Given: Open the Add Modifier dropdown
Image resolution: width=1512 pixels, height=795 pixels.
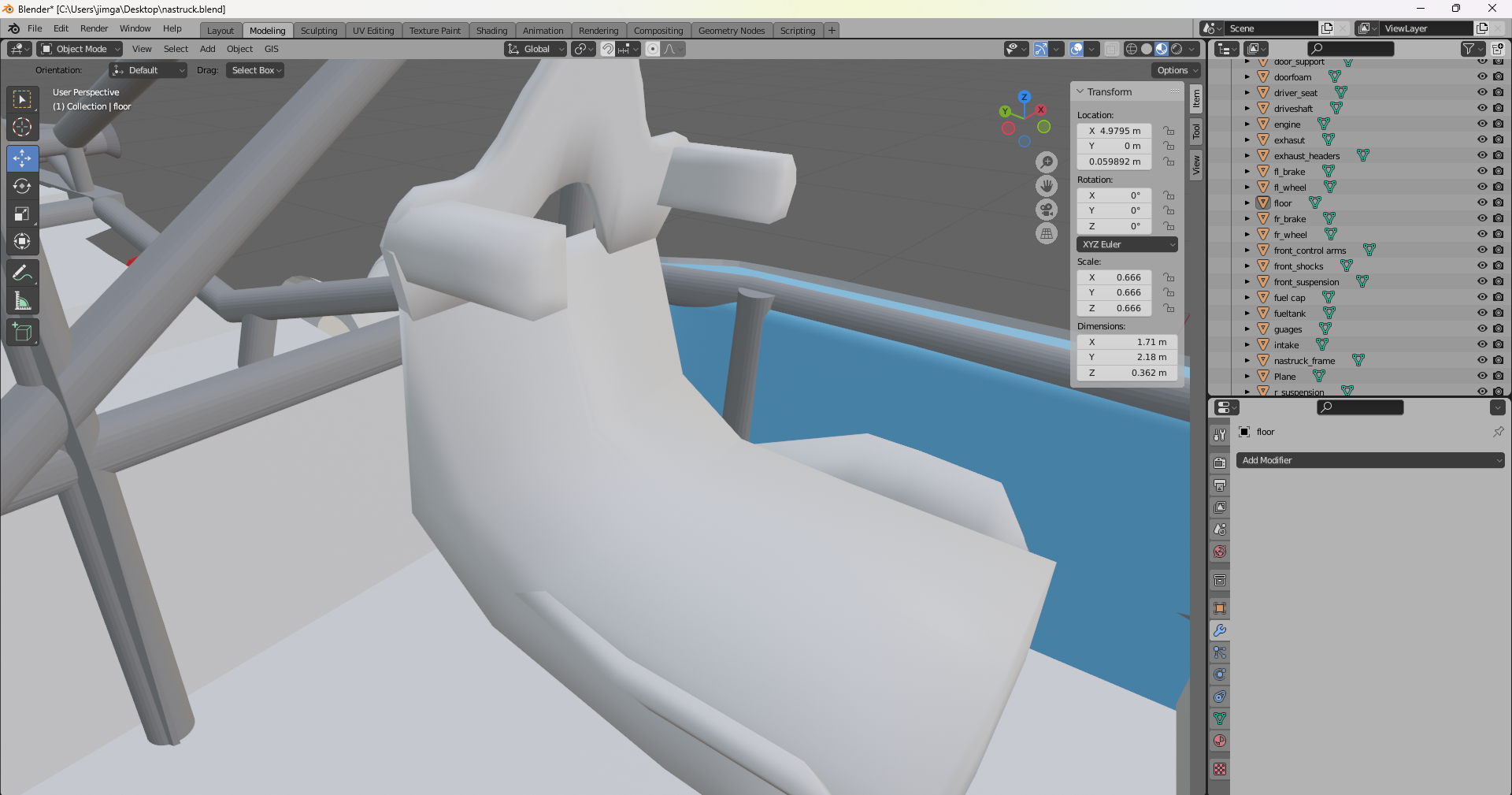Looking at the screenshot, I should 1370,460.
